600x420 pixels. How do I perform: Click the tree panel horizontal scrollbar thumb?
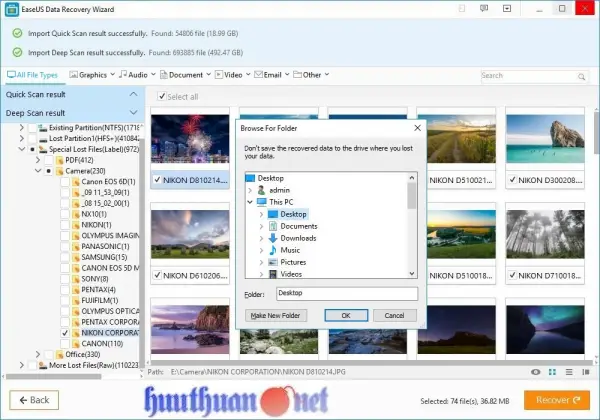(54, 376)
